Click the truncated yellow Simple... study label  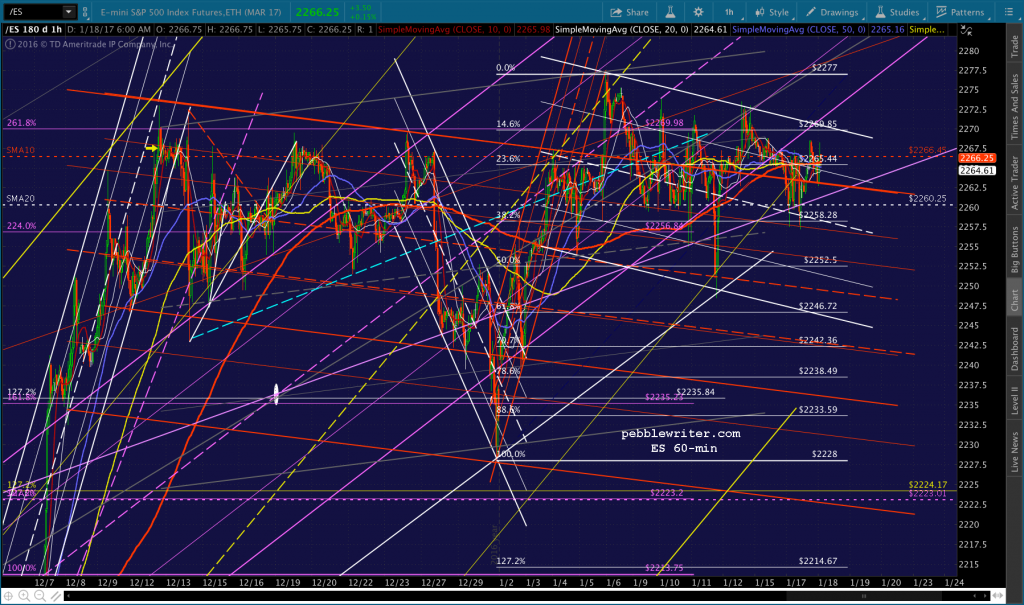[926, 29]
